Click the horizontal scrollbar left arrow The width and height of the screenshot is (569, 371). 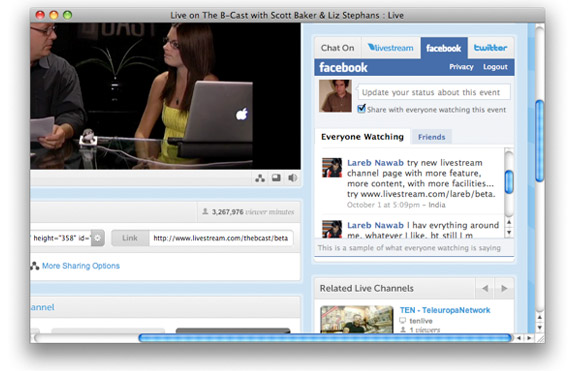click(519, 338)
